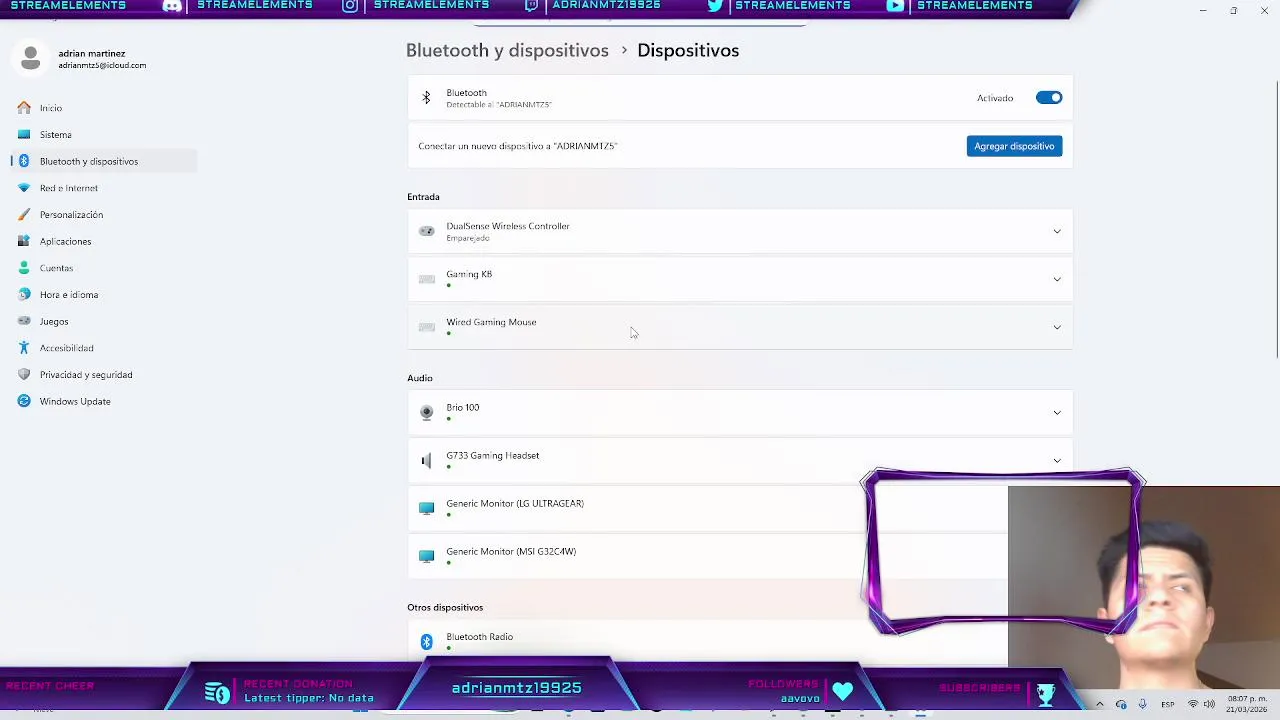Click the Wi-Fi icon in system tray
This screenshot has width=1280, height=720.
click(x=1192, y=704)
